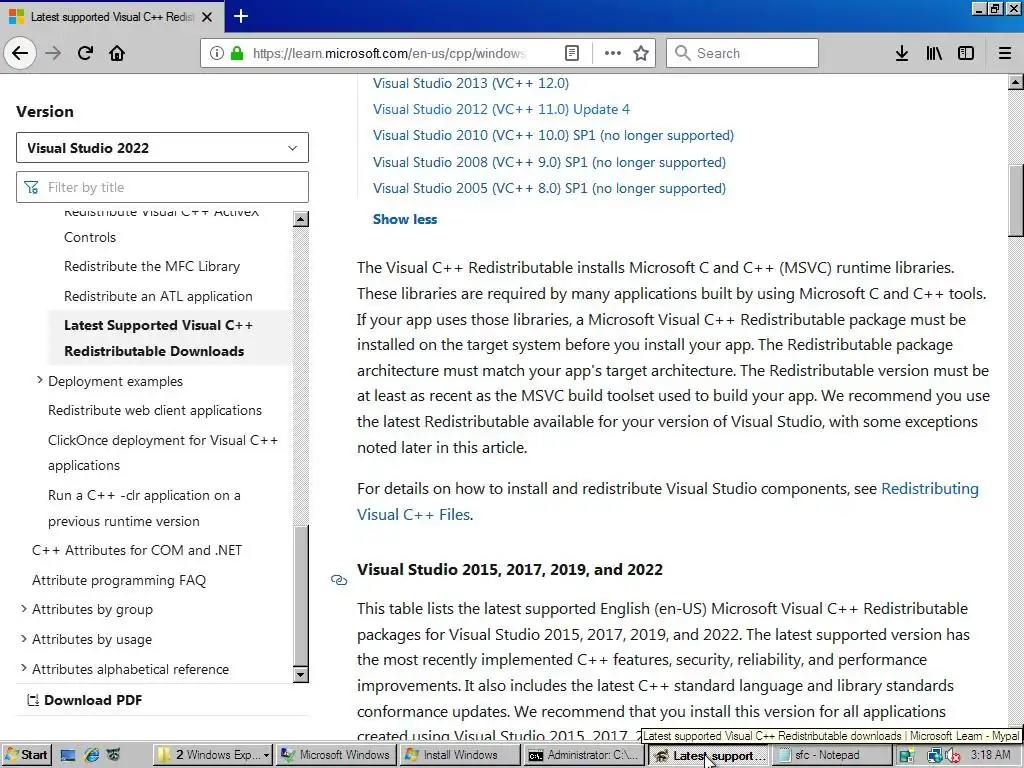The image size is (1024, 768).
Task: Click the filter funnel icon
Action: coord(31,187)
